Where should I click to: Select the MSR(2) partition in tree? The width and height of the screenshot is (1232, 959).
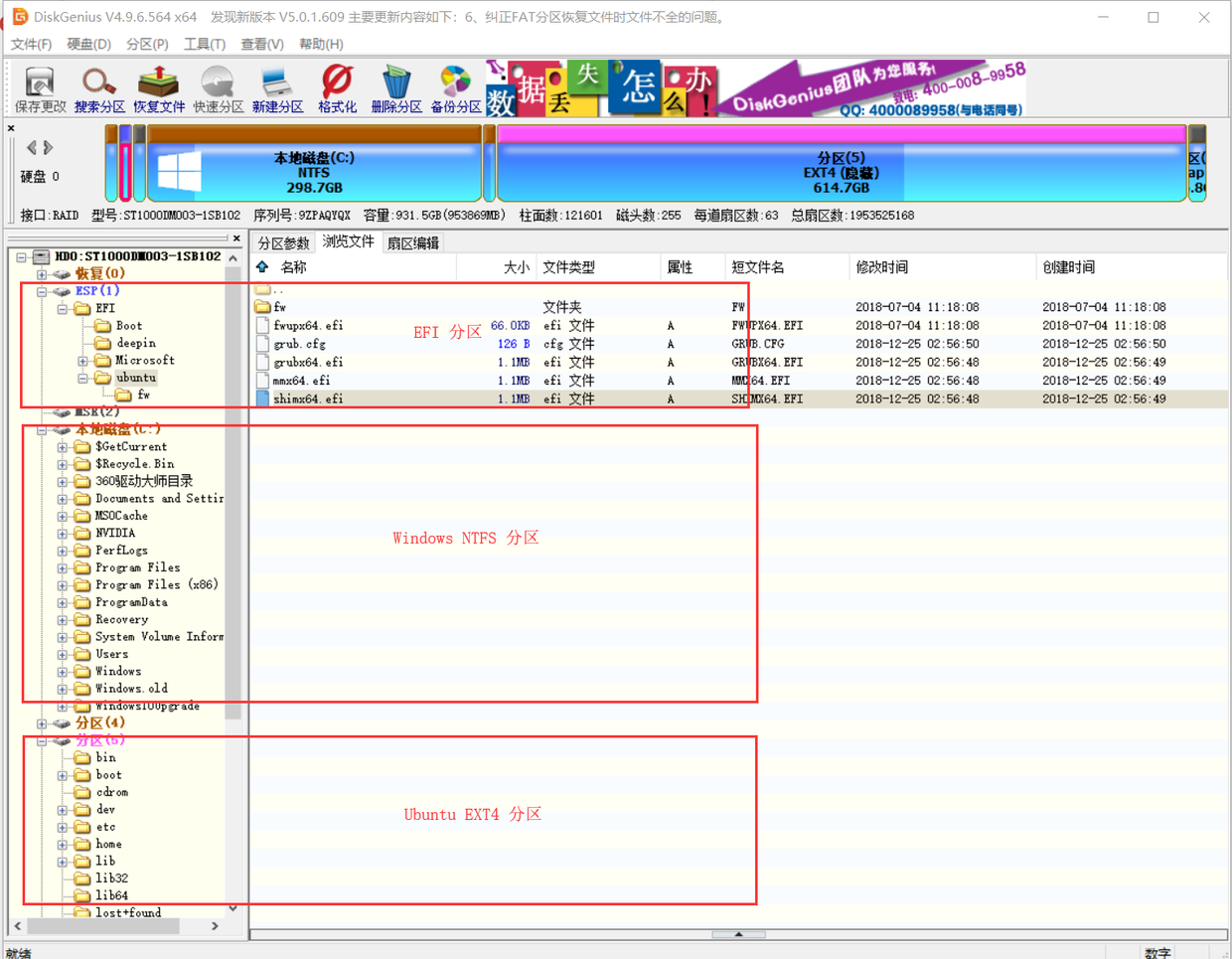coord(96,411)
